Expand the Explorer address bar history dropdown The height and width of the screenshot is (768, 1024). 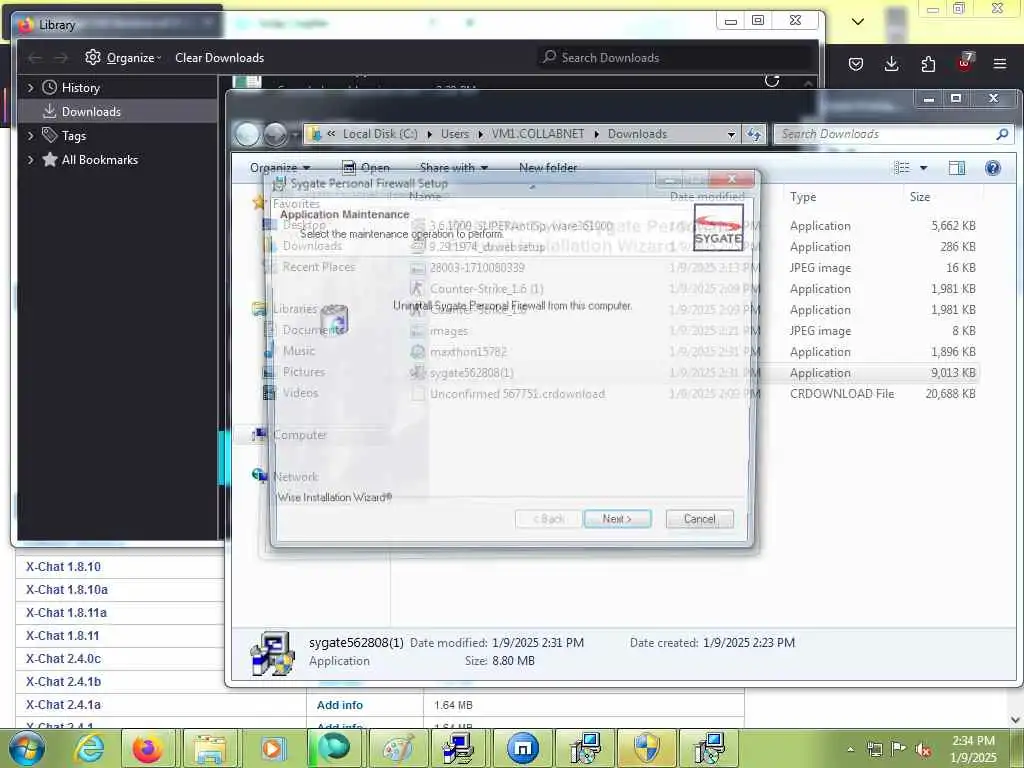731,134
